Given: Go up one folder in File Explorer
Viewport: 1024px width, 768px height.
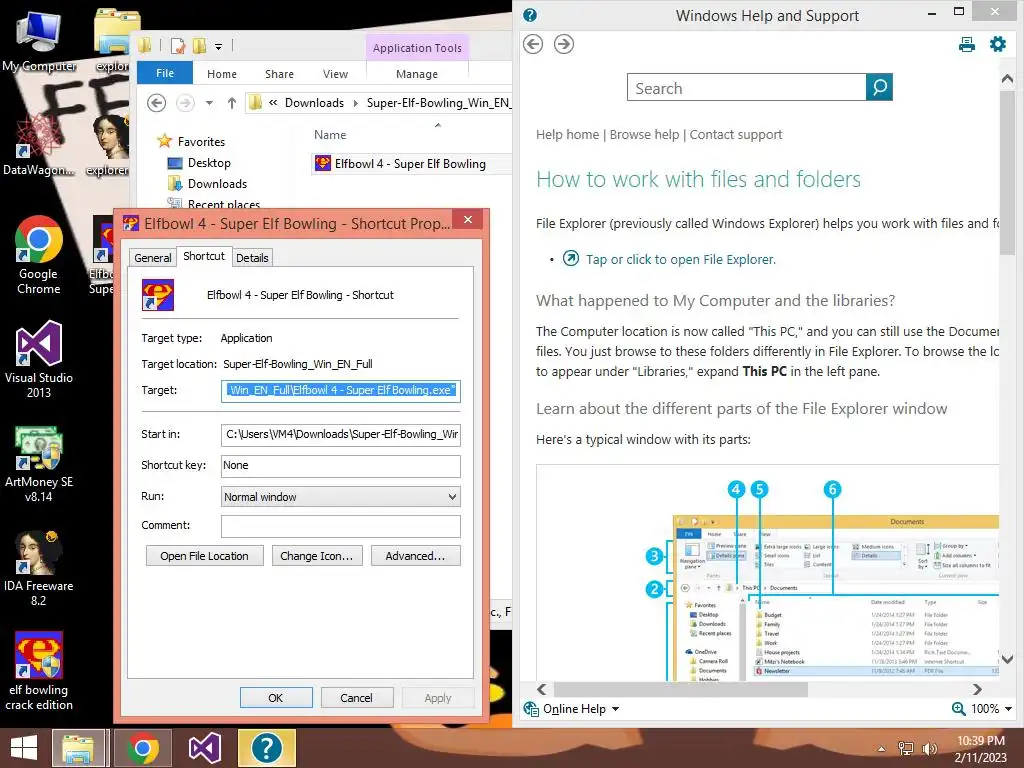Looking at the screenshot, I should point(231,103).
